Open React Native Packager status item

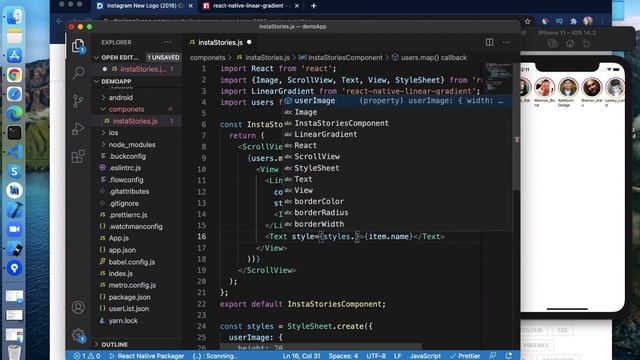pos(147,356)
